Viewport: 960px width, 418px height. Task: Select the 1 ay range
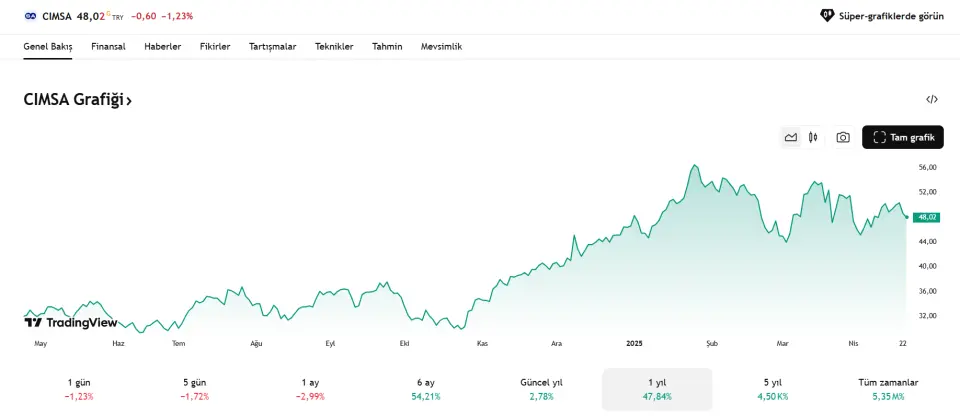pos(310,389)
